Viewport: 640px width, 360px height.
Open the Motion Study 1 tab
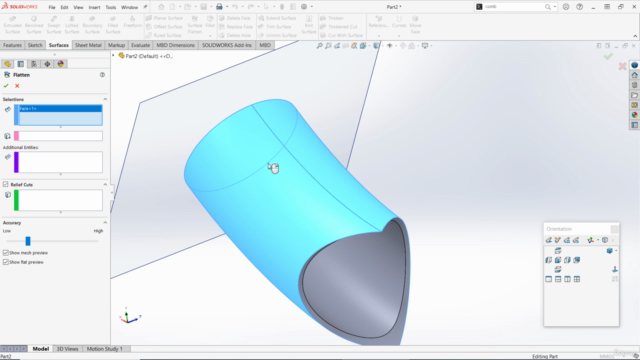point(104,349)
